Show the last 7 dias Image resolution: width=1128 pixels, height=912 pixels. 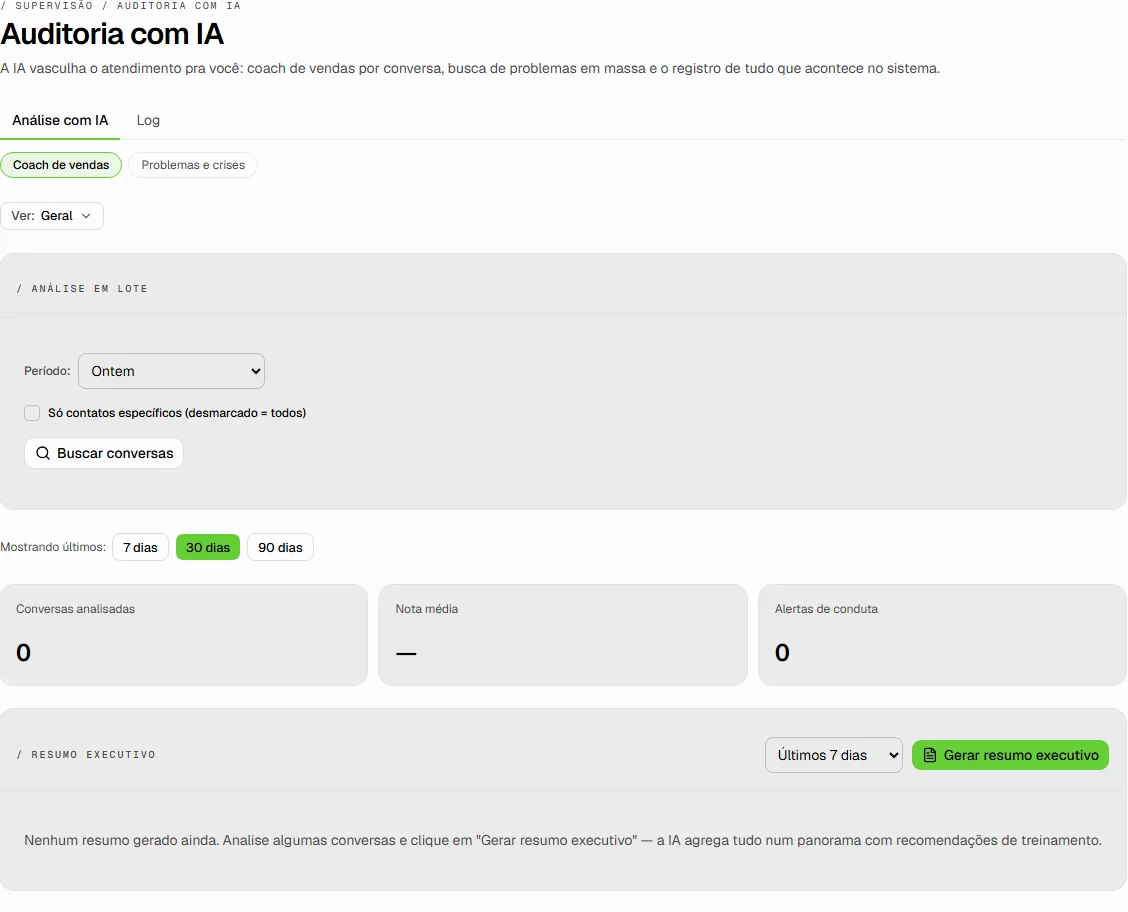(x=140, y=547)
